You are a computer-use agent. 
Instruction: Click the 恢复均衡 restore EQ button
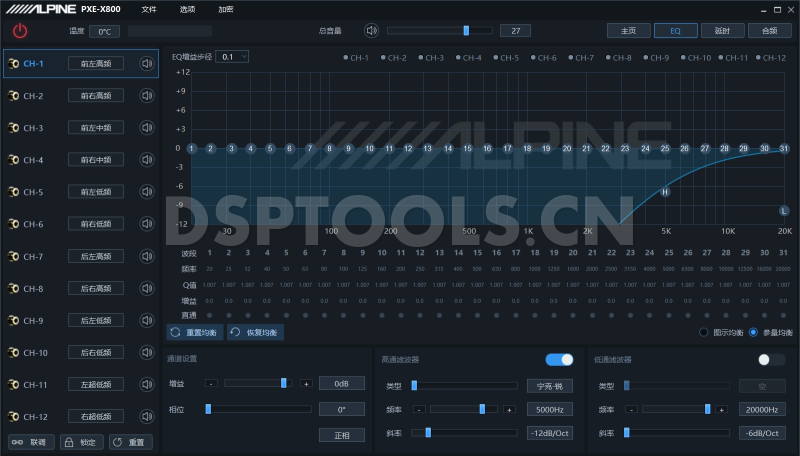pyautogui.click(x=255, y=333)
